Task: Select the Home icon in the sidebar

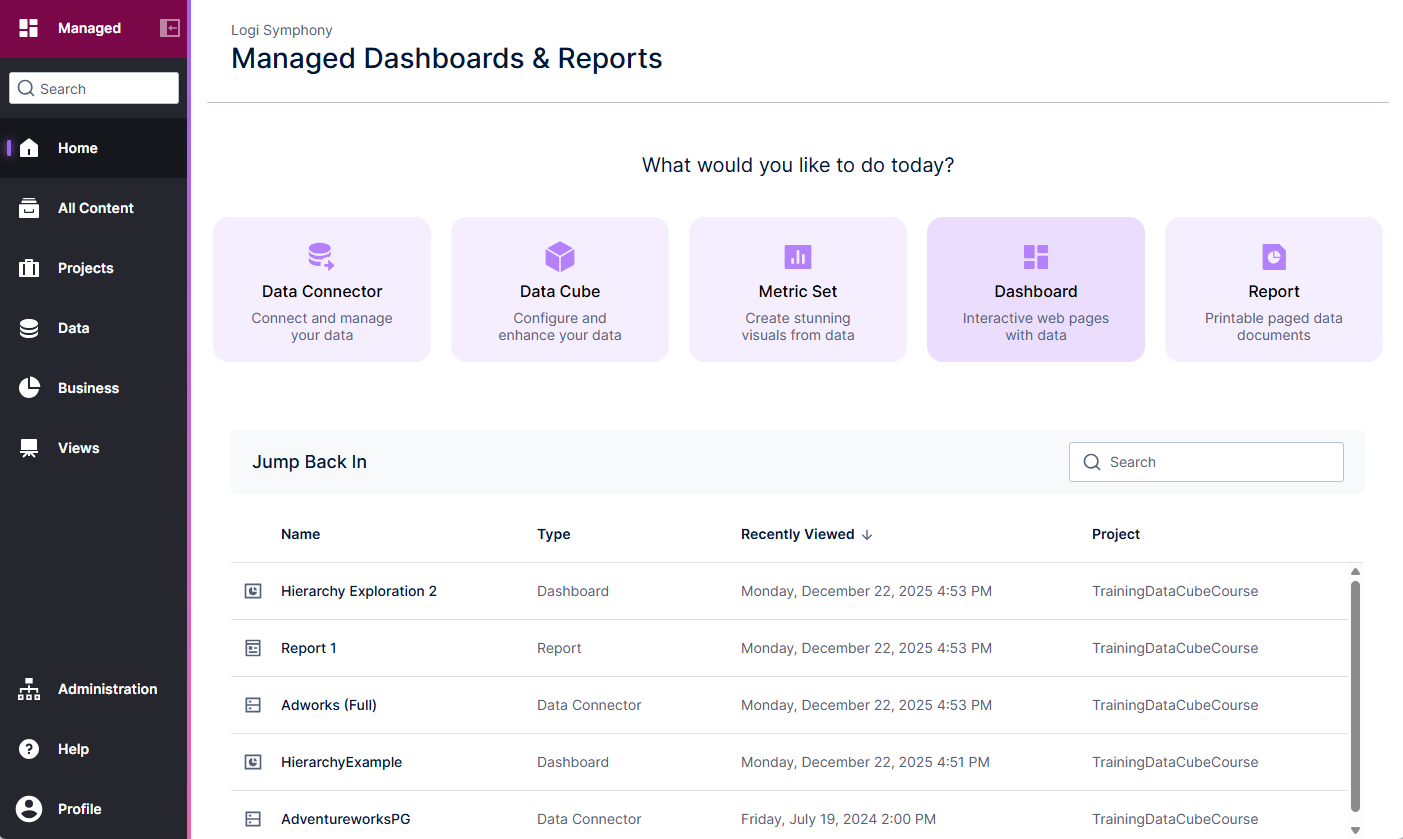Action: tap(28, 147)
